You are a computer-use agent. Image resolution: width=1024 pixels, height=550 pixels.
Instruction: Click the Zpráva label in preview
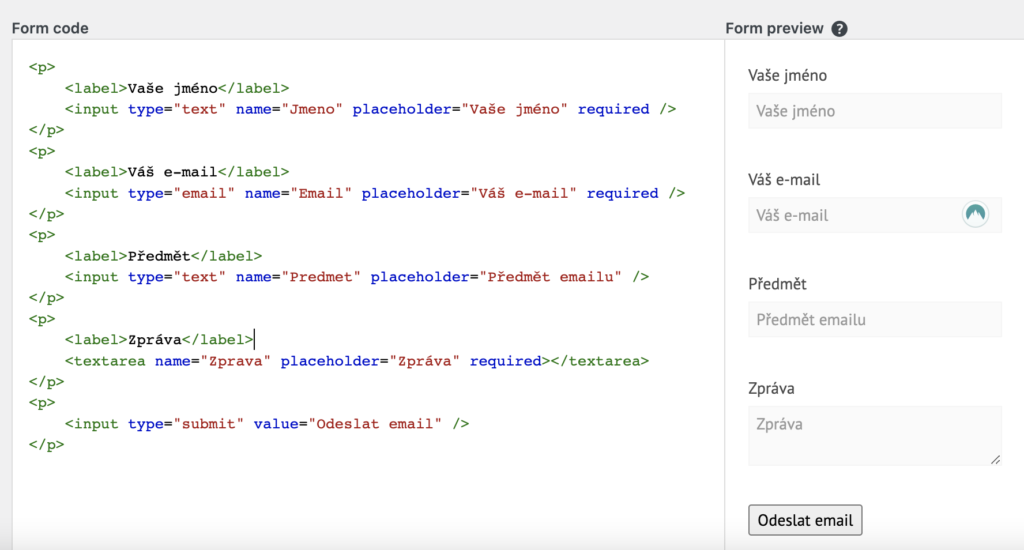point(771,389)
